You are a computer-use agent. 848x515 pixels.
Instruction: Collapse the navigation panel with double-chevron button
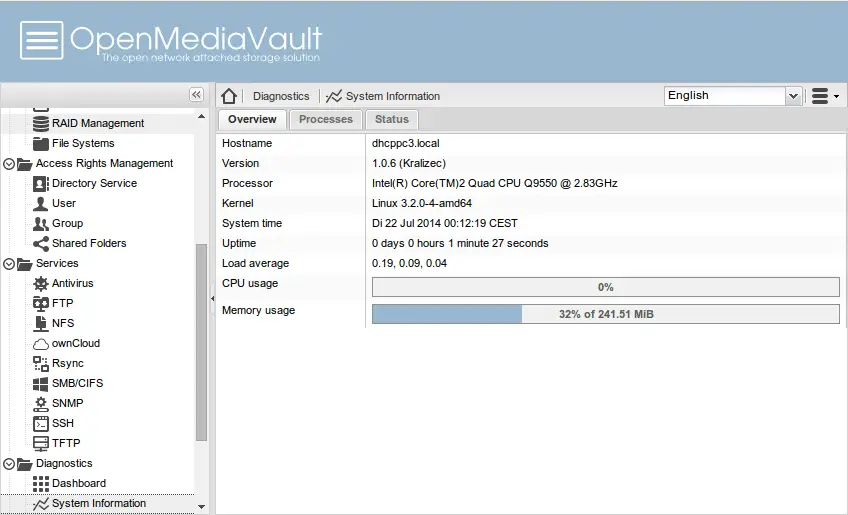(x=196, y=95)
